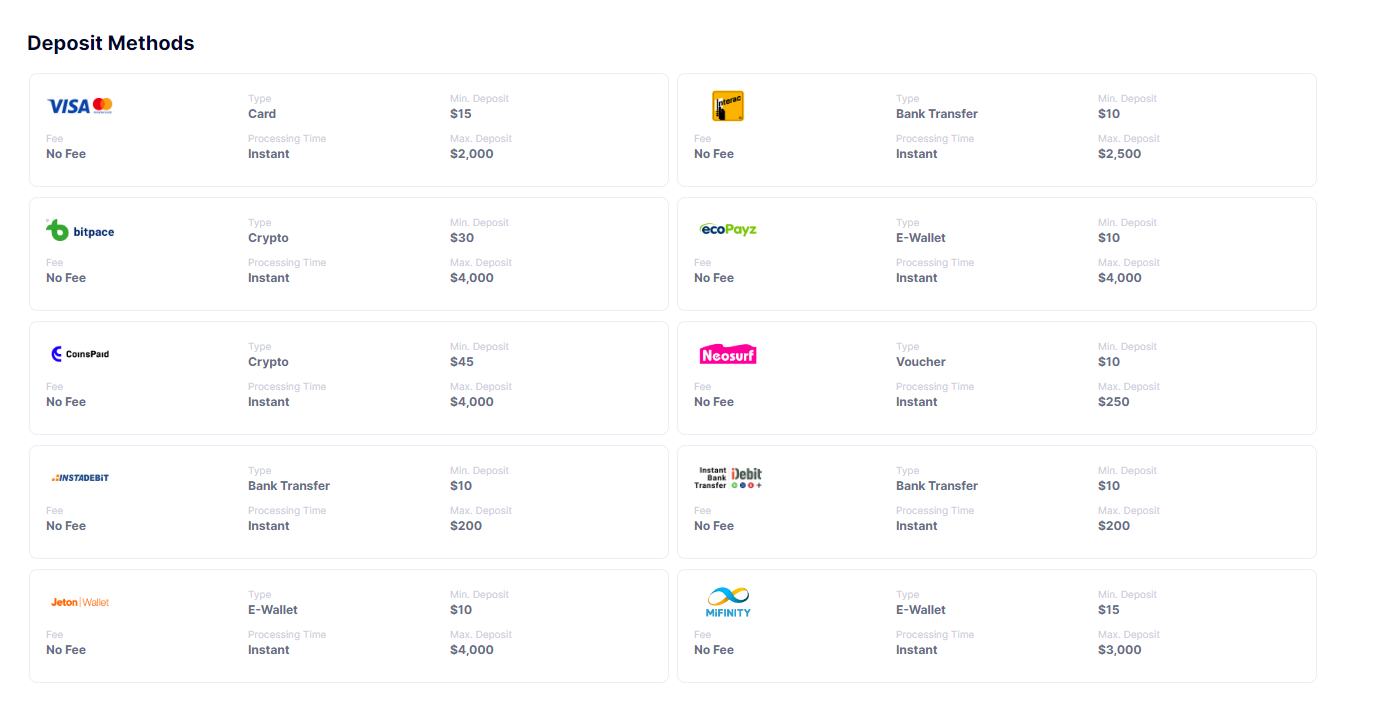Click the pink Neosurf logo
Image resolution: width=1374 pixels, height=727 pixels.
(728, 354)
